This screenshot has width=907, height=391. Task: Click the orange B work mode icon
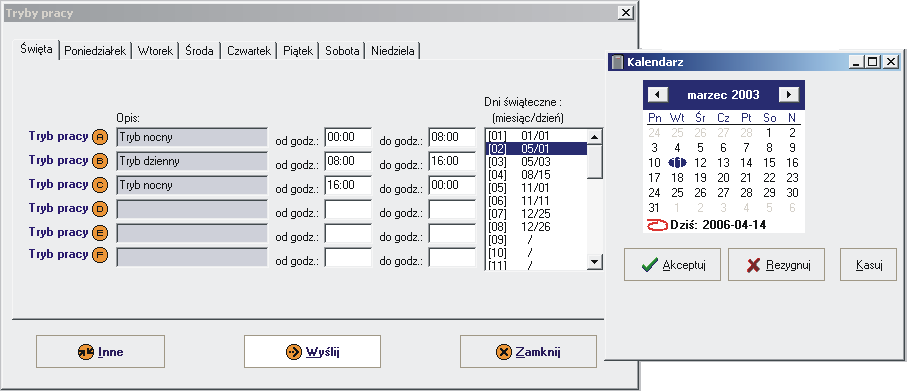click(100, 161)
